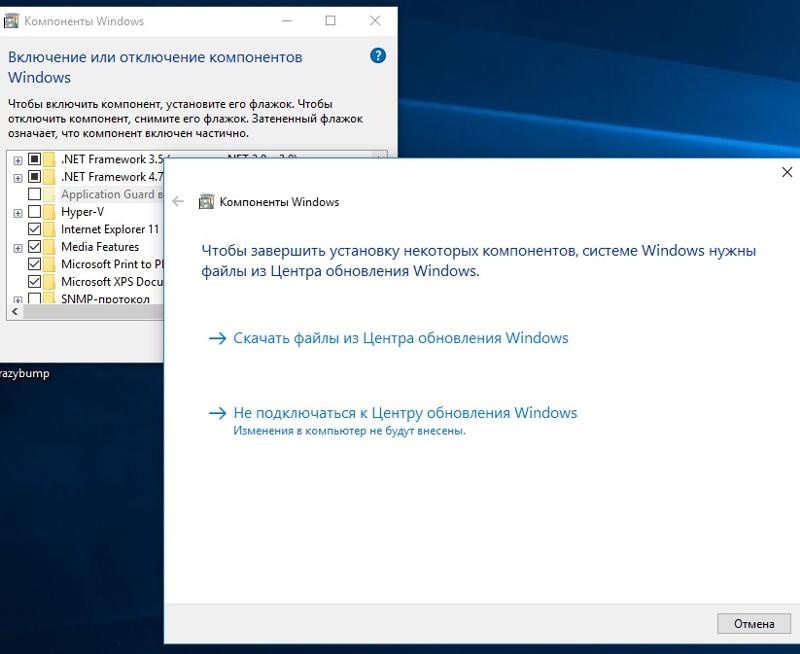The width and height of the screenshot is (800, 654).
Task: Click Скачать файлы из Центра обновления Windows
Action: tap(401, 338)
